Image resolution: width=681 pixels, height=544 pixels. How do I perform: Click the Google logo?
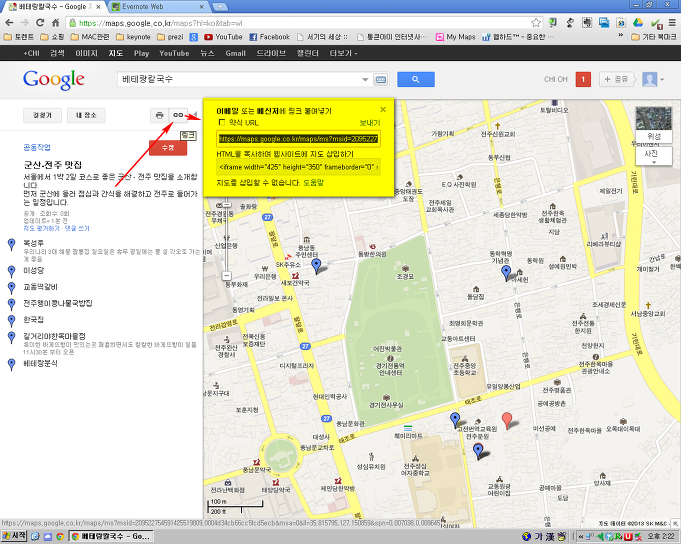click(54, 80)
